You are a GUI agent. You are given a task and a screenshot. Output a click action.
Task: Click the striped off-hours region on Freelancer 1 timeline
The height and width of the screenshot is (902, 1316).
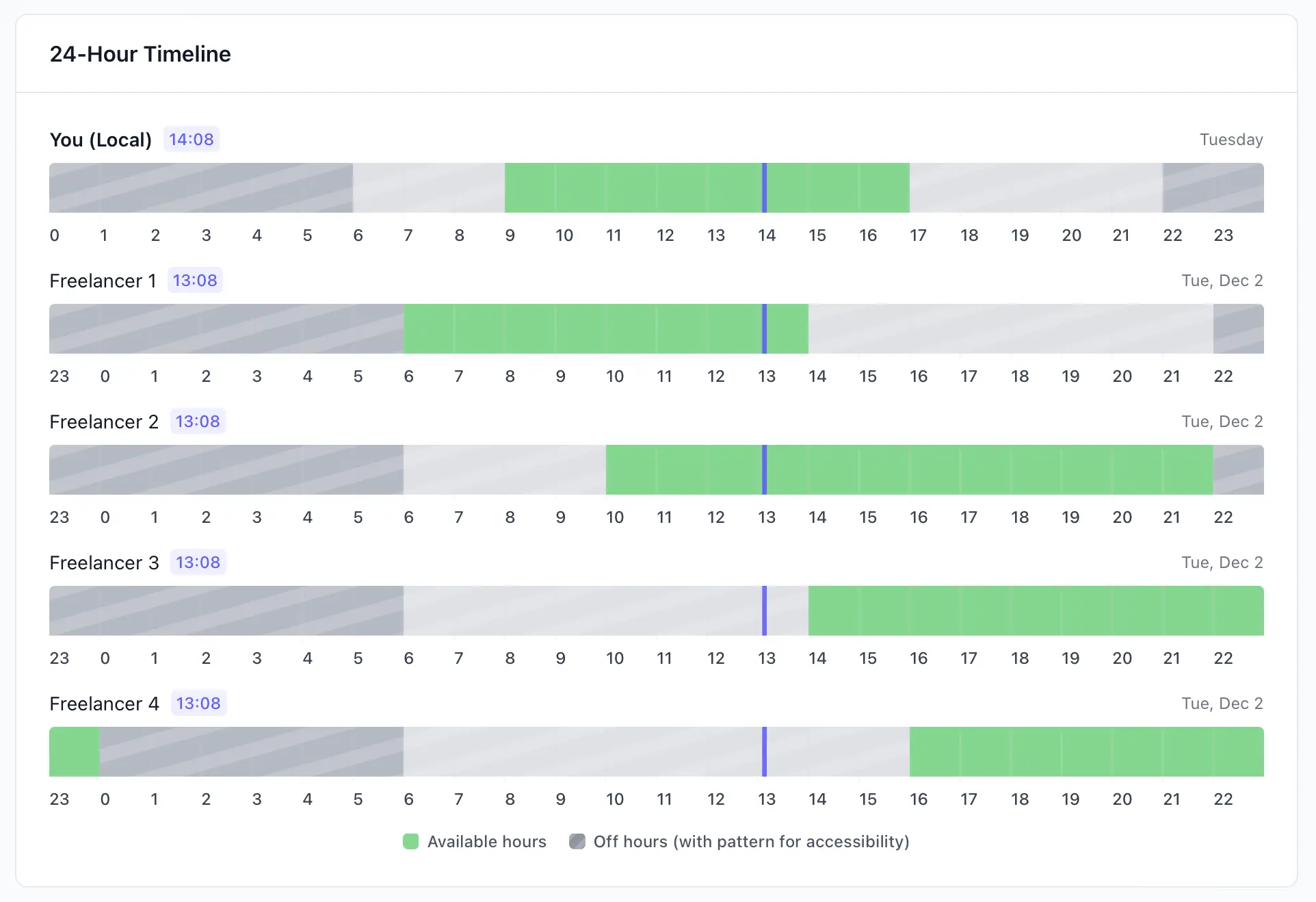coord(226,329)
